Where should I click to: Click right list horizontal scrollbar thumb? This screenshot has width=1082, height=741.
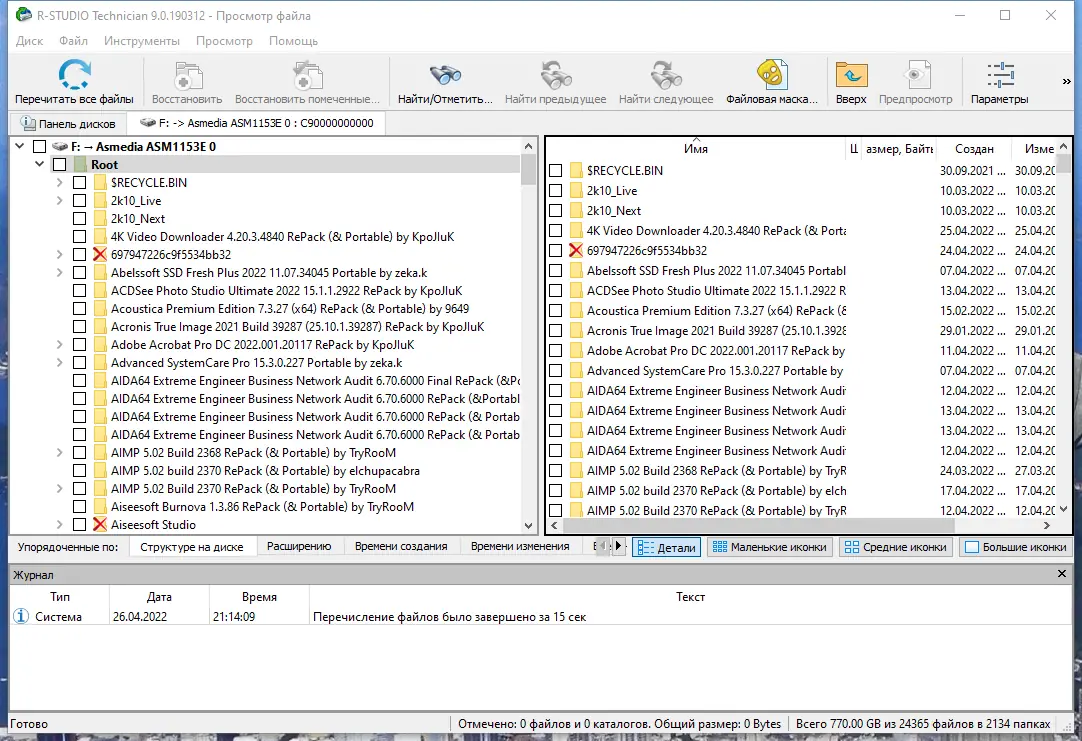coord(758,525)
